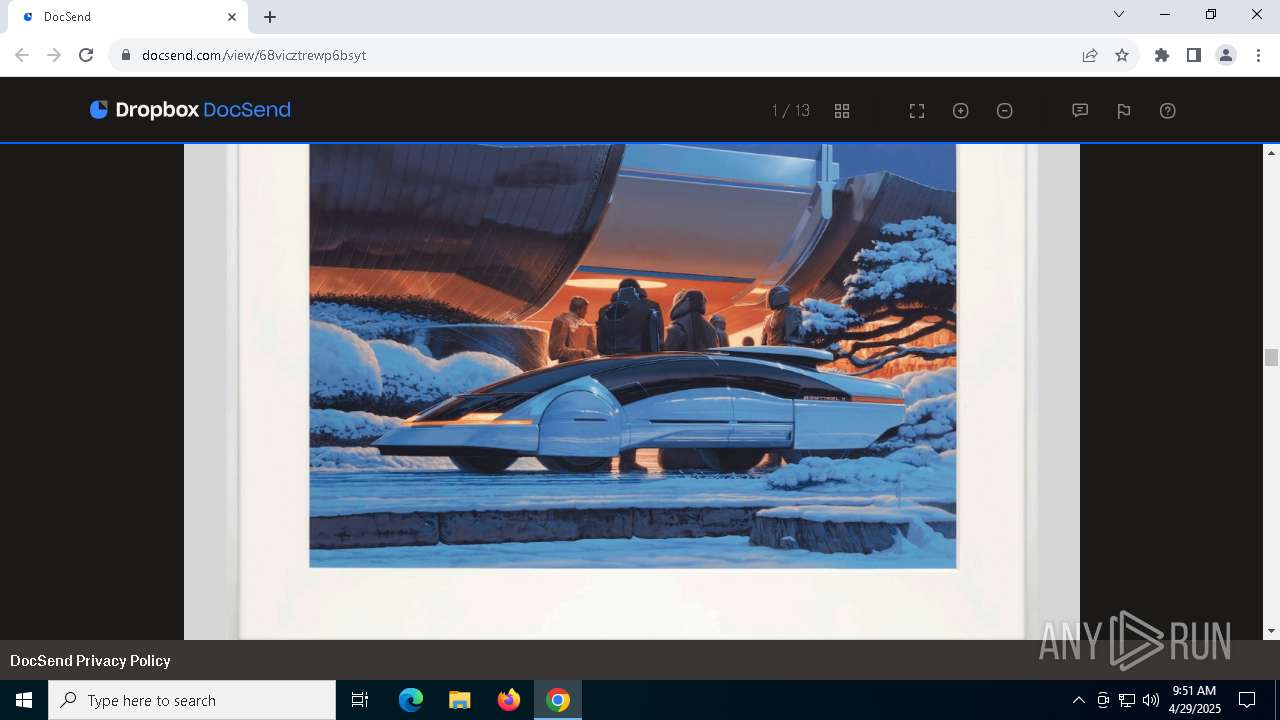Reload the DocSend page

point(86,55)
